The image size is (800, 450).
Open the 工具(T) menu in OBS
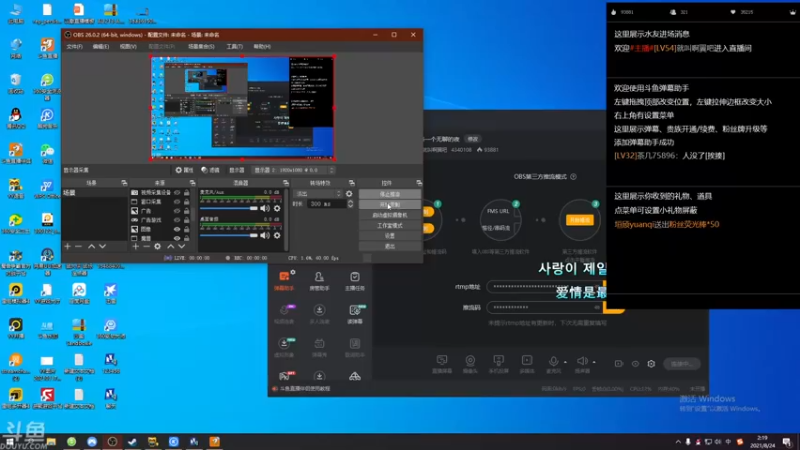(234, 46)
